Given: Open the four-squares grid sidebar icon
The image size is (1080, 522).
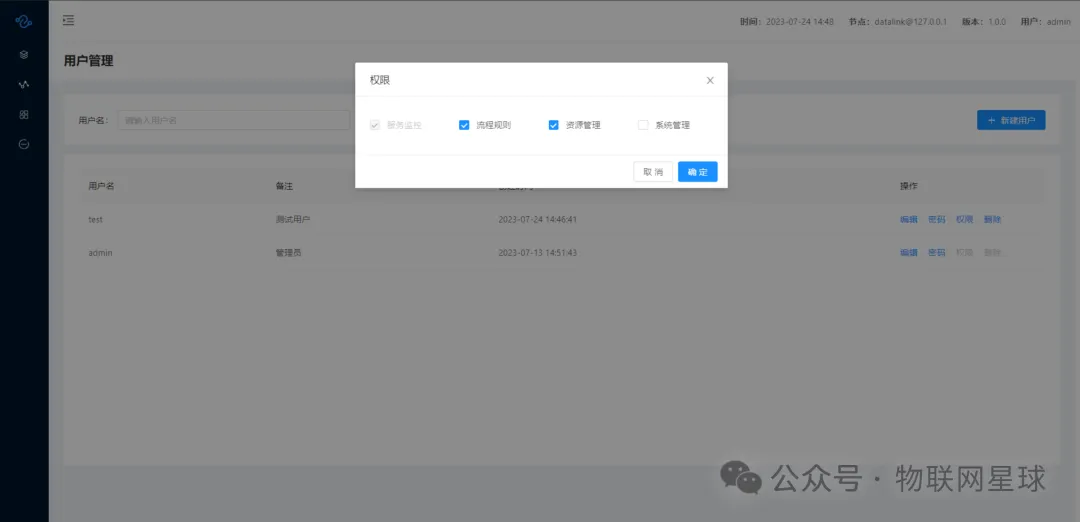Looking at the screenshot, I should point(24,114).
